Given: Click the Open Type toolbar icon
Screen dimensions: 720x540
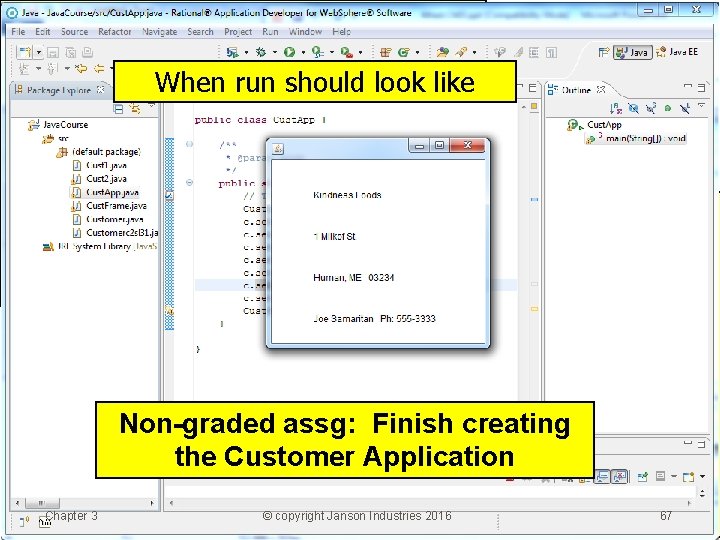Looking at the screenshot, I should pos(443,52).
